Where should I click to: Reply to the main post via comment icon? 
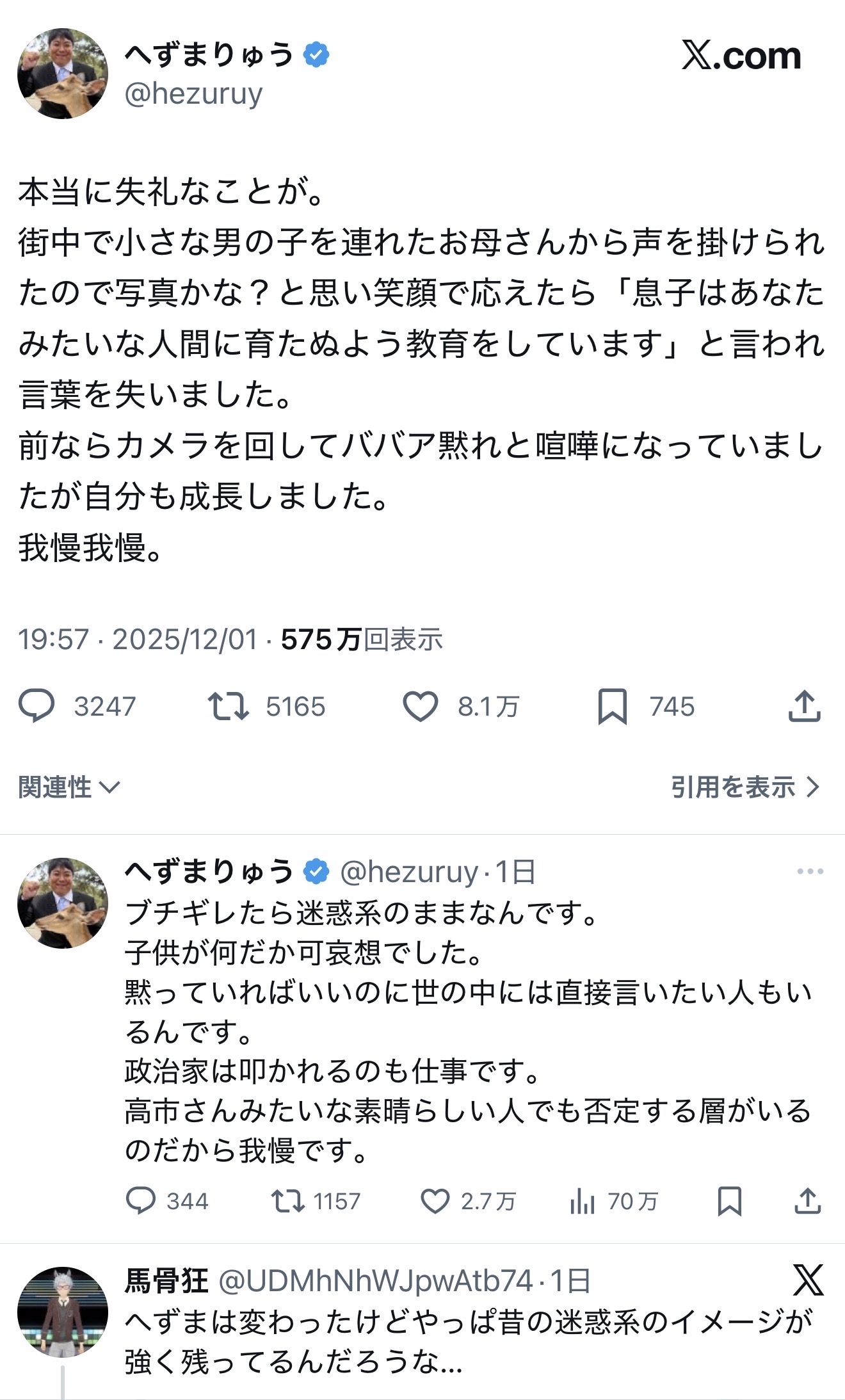coord(37,706)
